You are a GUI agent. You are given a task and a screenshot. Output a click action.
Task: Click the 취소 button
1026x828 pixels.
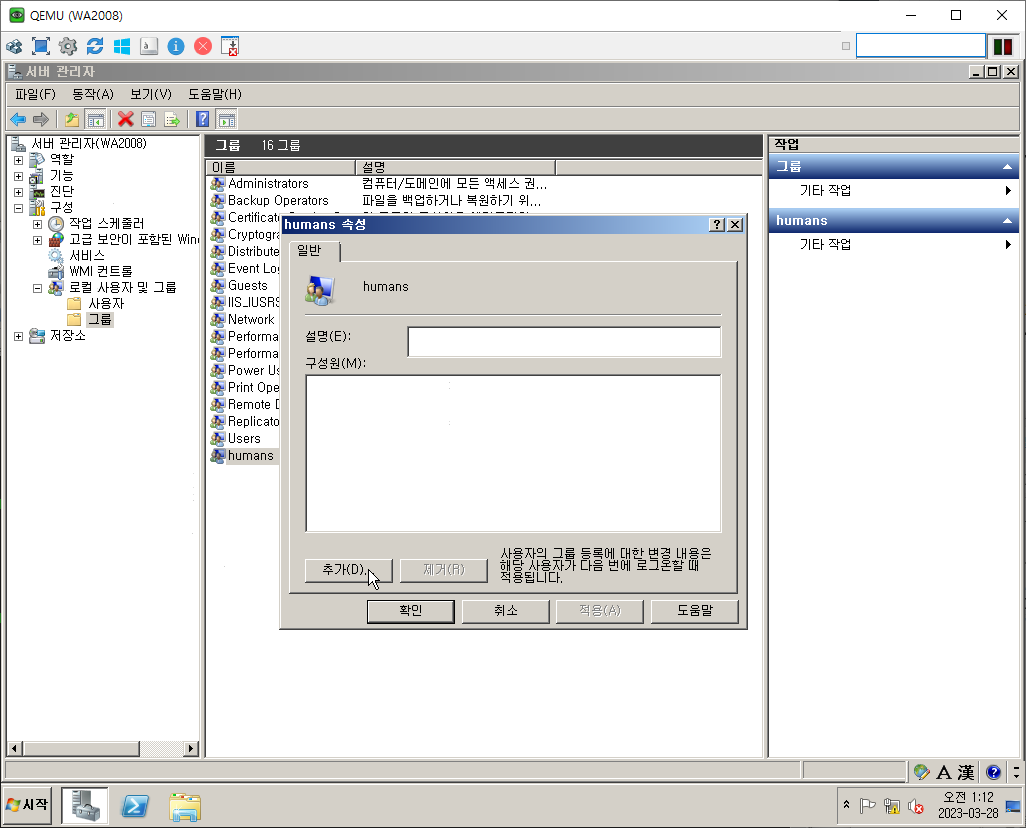(506, 611)
